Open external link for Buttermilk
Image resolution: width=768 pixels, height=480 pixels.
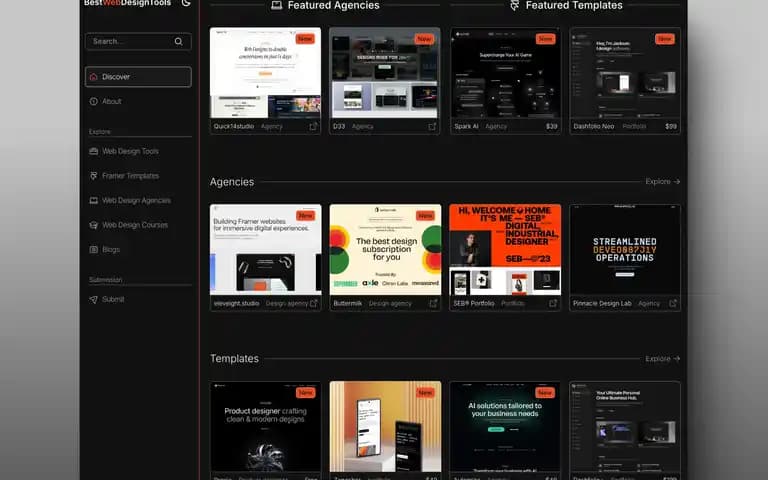tap(433, 304)
